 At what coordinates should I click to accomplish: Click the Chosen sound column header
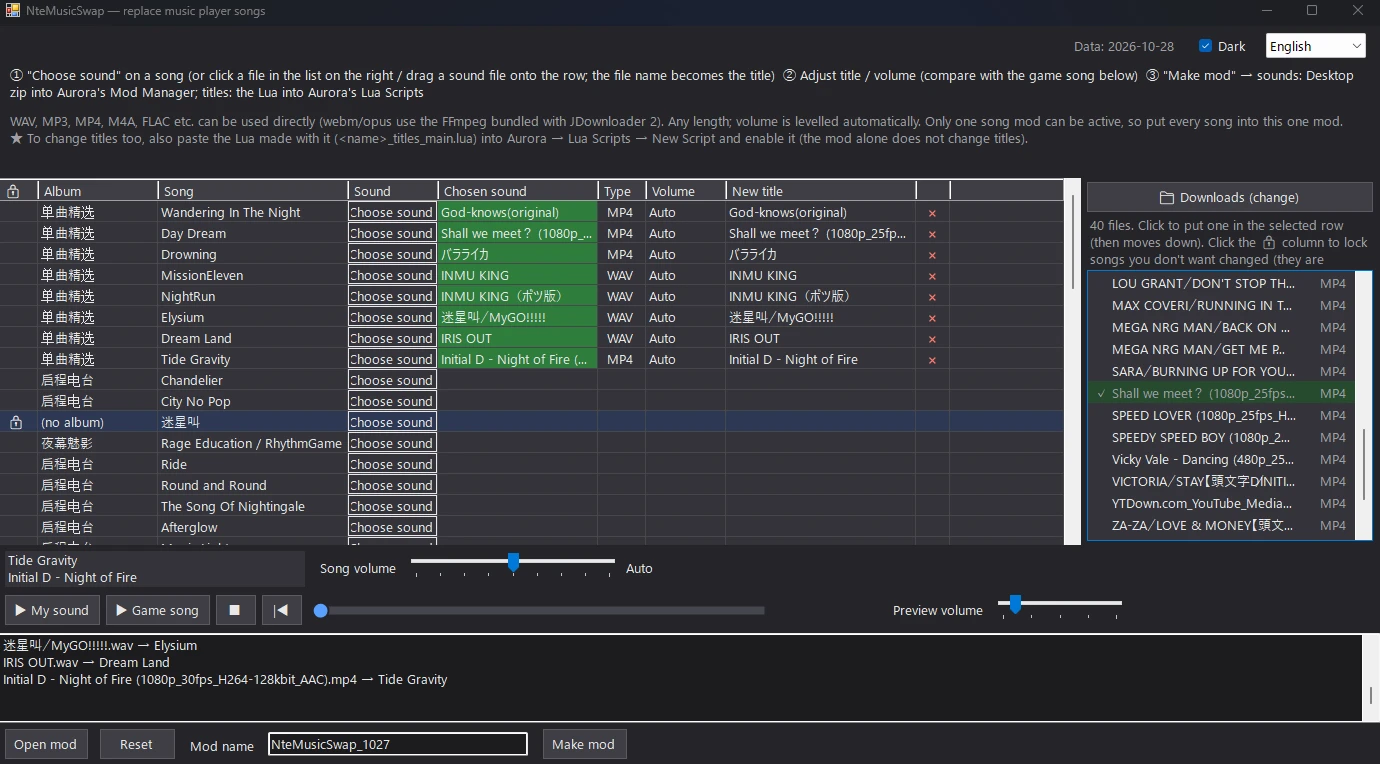tap(518, 191)
